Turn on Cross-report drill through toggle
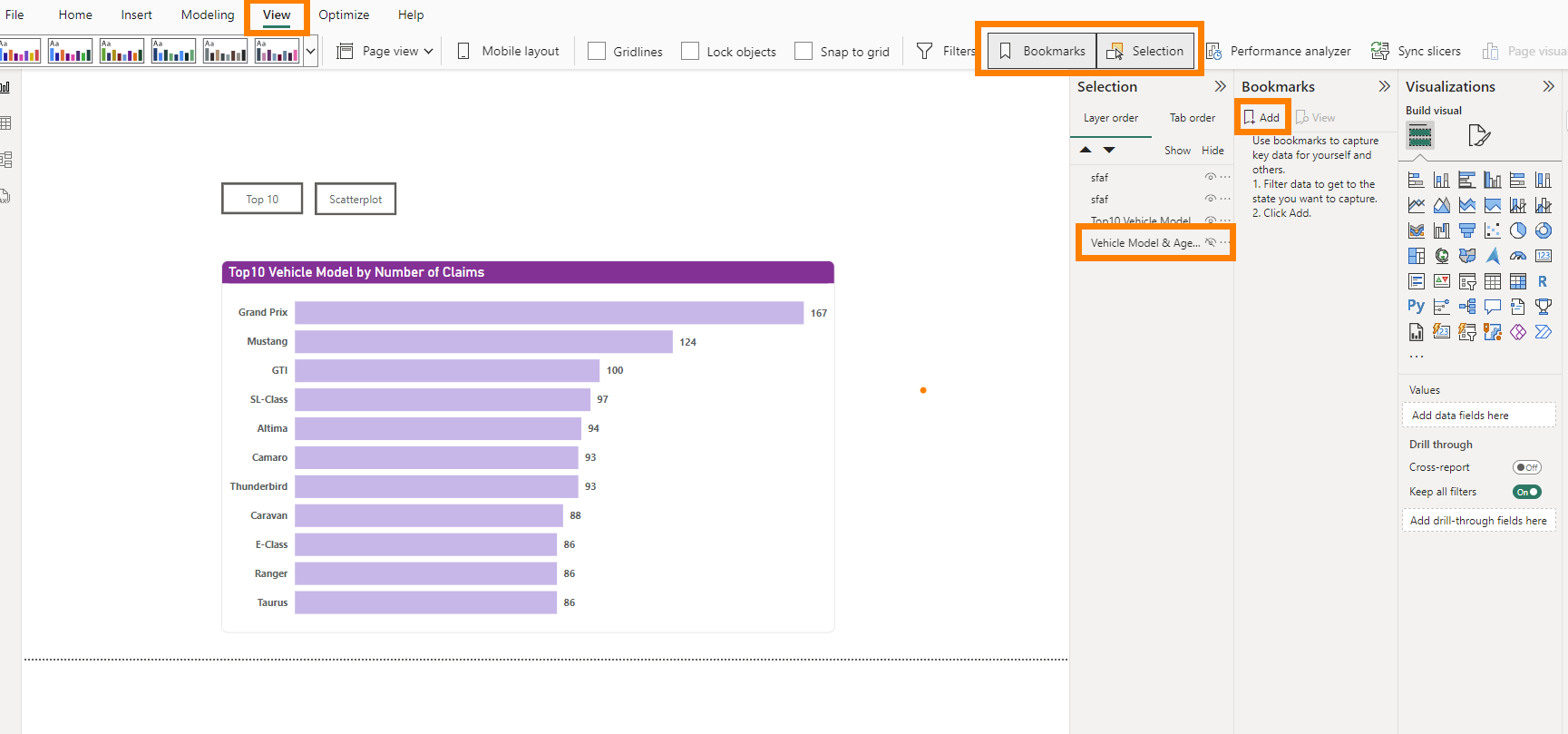 (1527, 467)
